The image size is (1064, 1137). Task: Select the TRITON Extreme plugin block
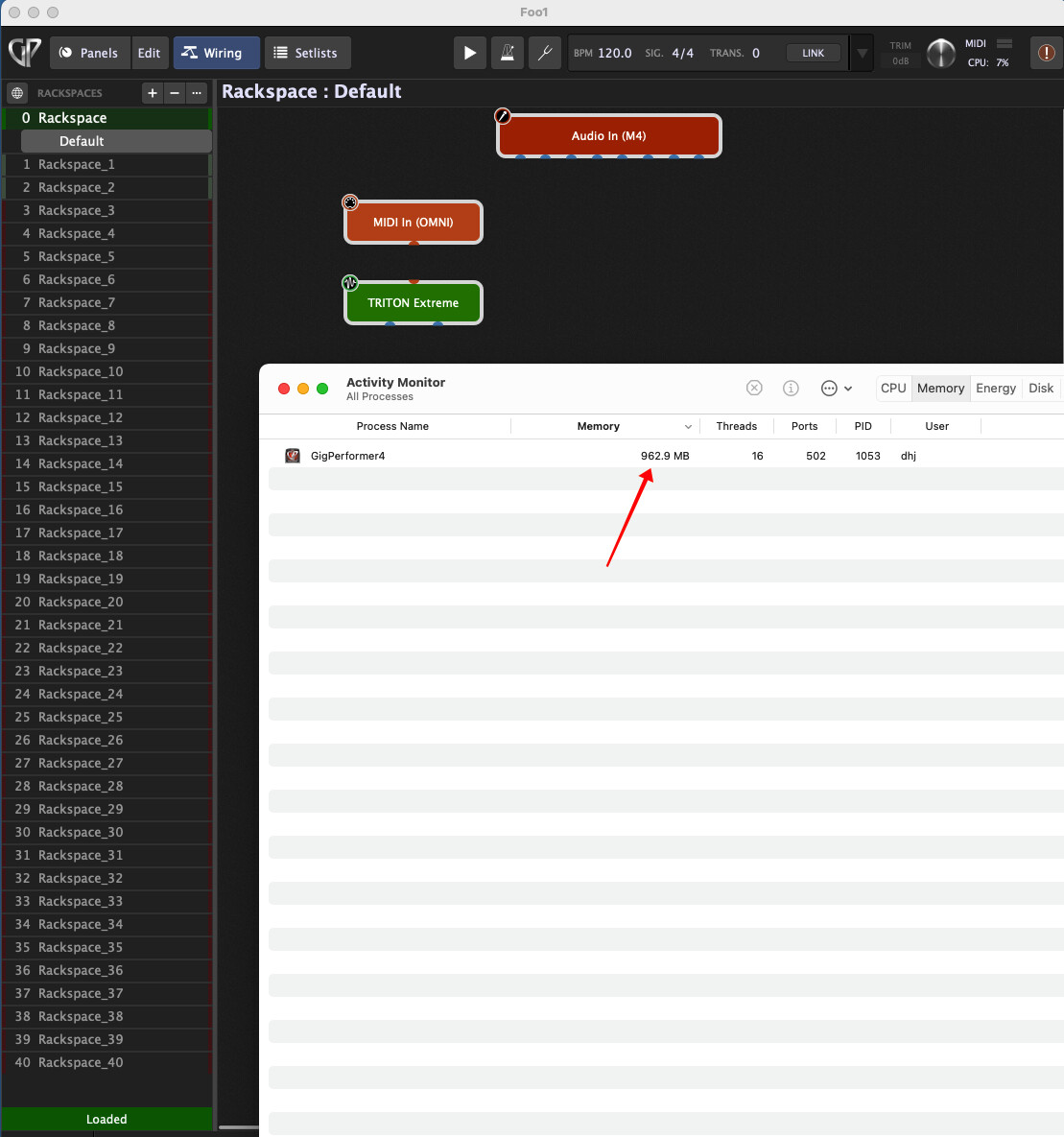coord(413,302)
